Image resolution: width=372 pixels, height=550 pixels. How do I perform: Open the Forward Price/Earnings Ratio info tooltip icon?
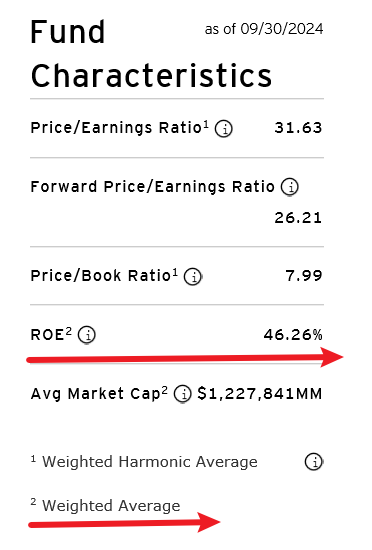290,187
